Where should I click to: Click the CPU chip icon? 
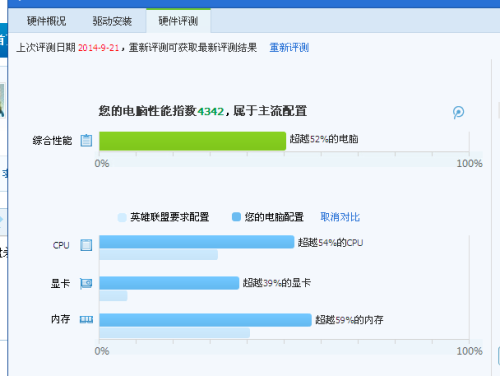click(86, 245)
